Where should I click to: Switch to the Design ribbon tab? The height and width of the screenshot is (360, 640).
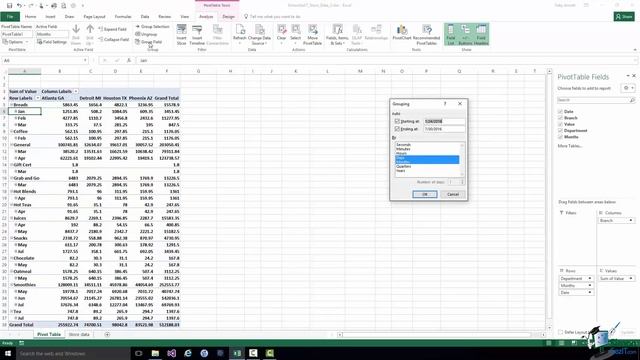[229, 17]
